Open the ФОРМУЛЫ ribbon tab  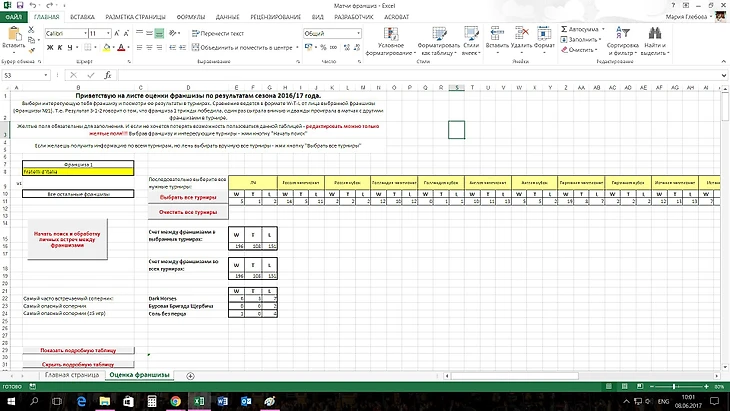192,17
